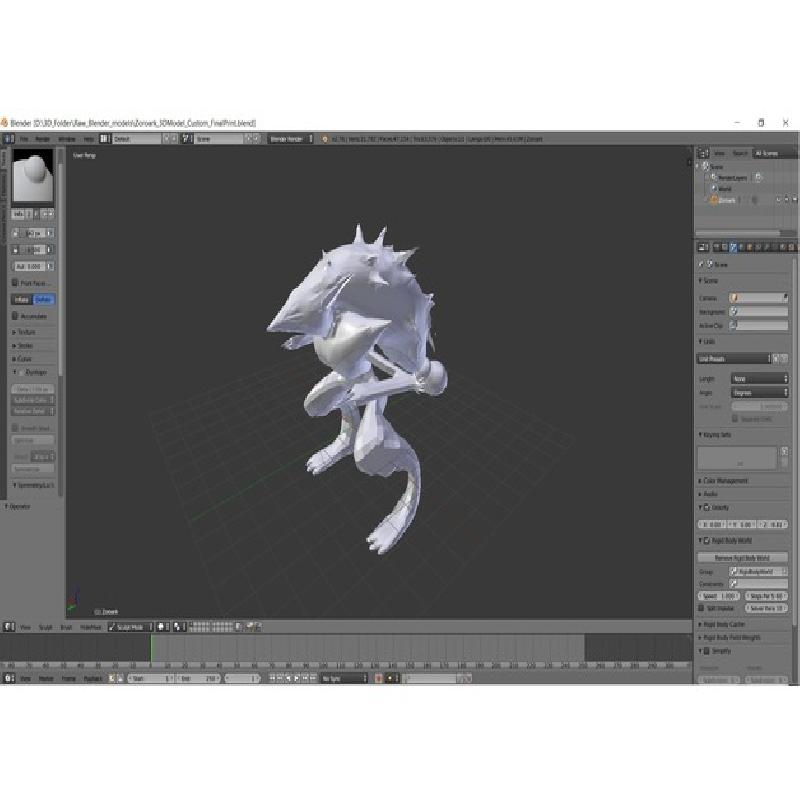Click the Active Clip movie clip icon

coord(734,325)
